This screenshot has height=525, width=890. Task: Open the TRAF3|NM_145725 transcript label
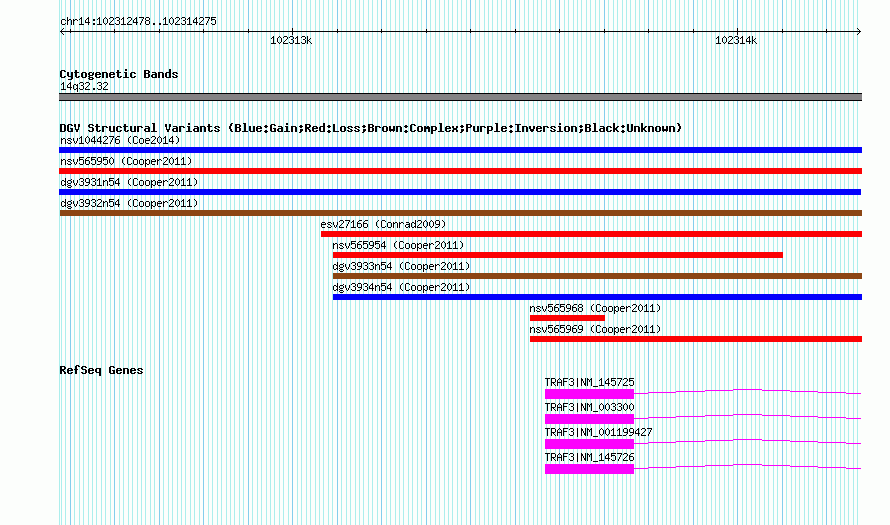(x=589, y=383)
